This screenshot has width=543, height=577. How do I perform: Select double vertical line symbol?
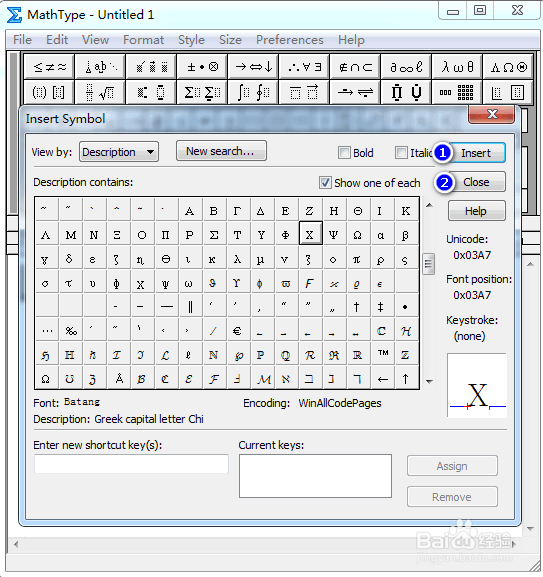click(190, 306)
